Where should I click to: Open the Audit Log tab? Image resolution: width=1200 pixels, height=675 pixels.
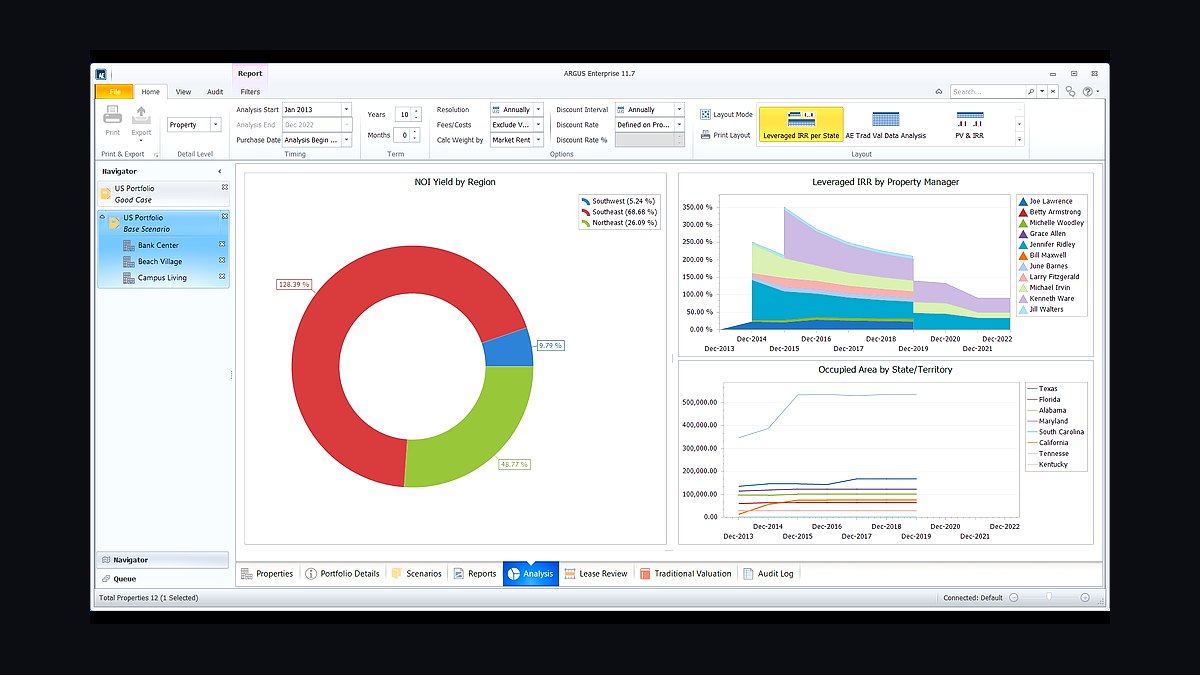769,573
